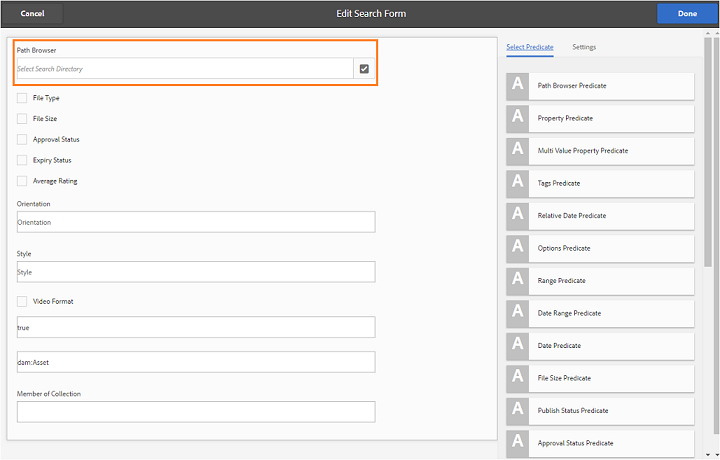This screenshot has height=460, width=720.
Task: Enable the Approval Status checkbox
Action: click(22, 139)
